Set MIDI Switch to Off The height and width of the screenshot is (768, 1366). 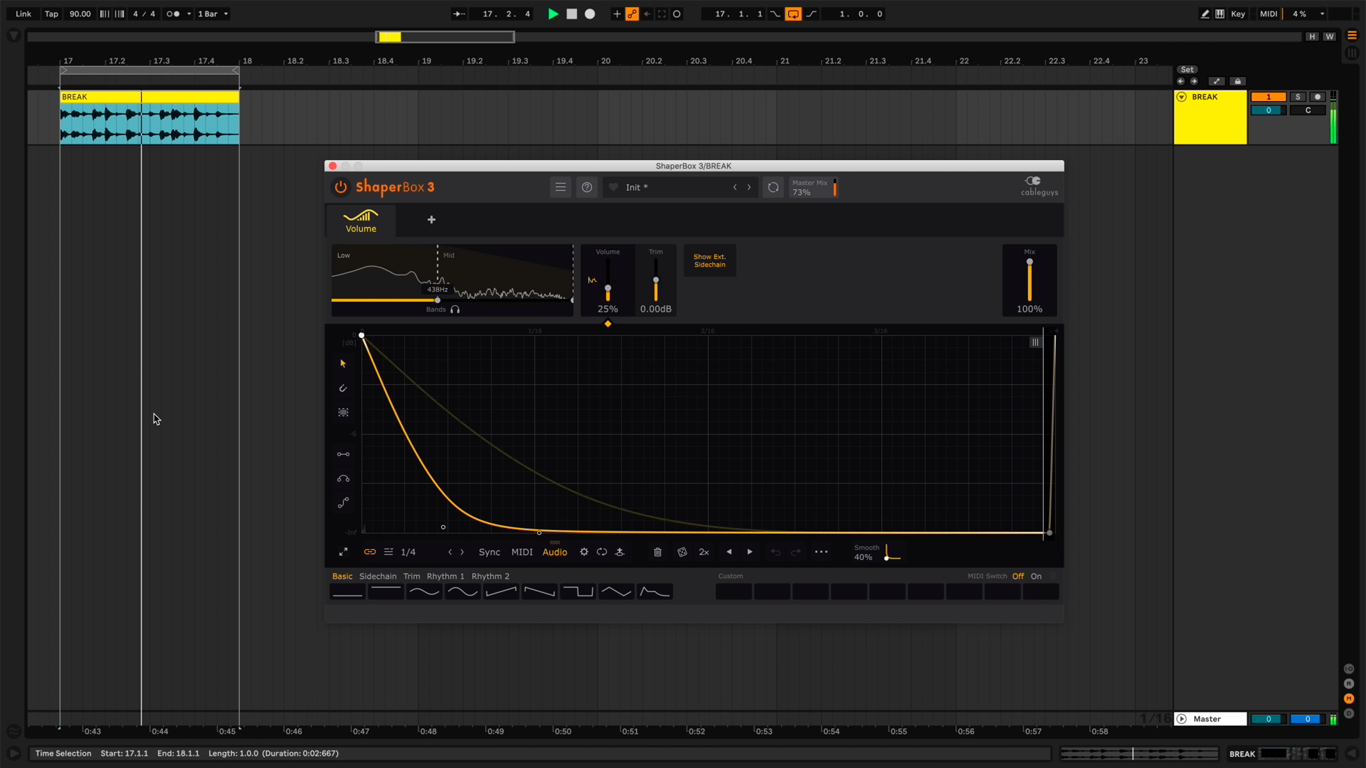tap(1018, 576)
